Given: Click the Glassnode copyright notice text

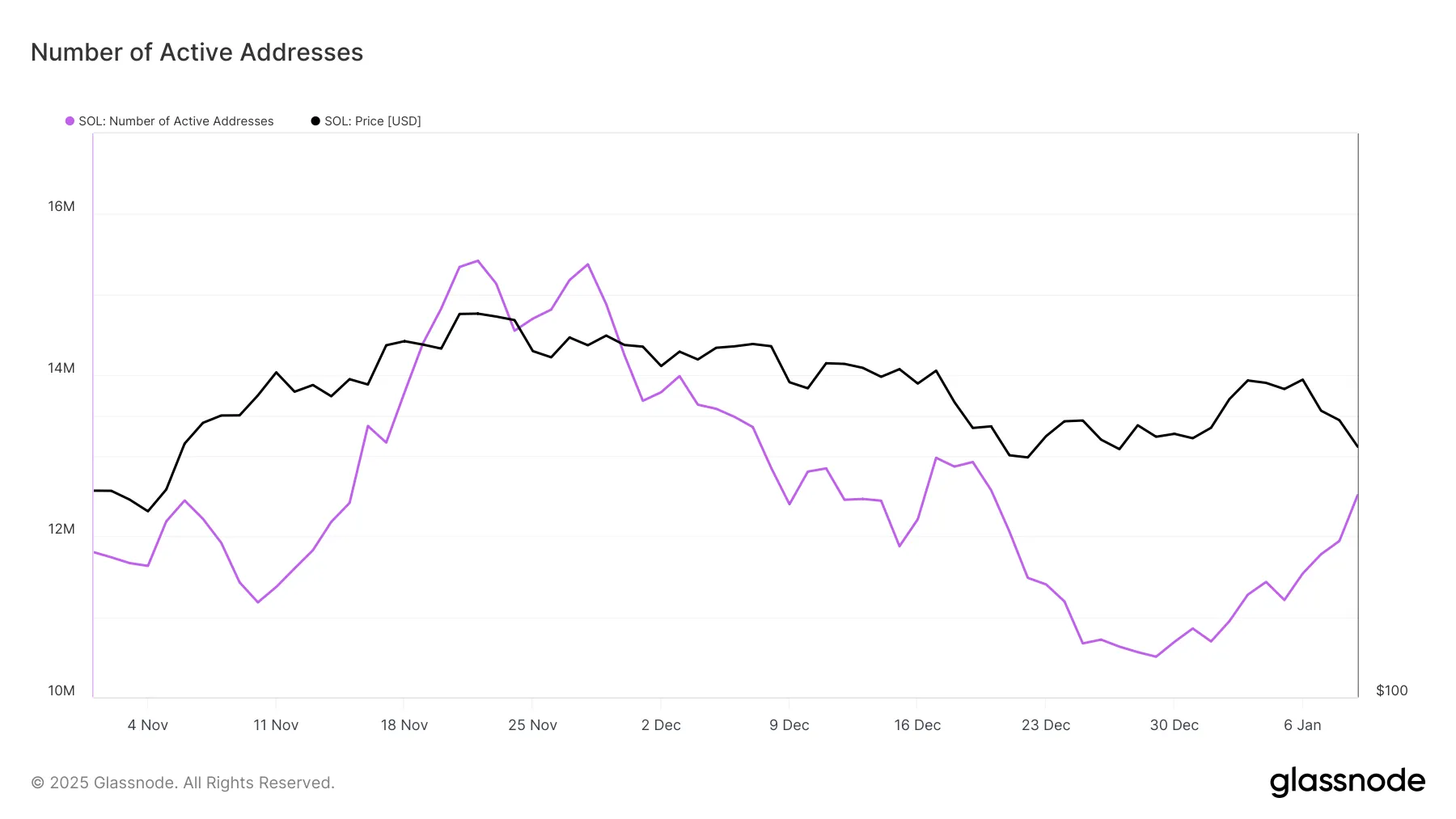Looking at the screenshot, I should (183, 783).
